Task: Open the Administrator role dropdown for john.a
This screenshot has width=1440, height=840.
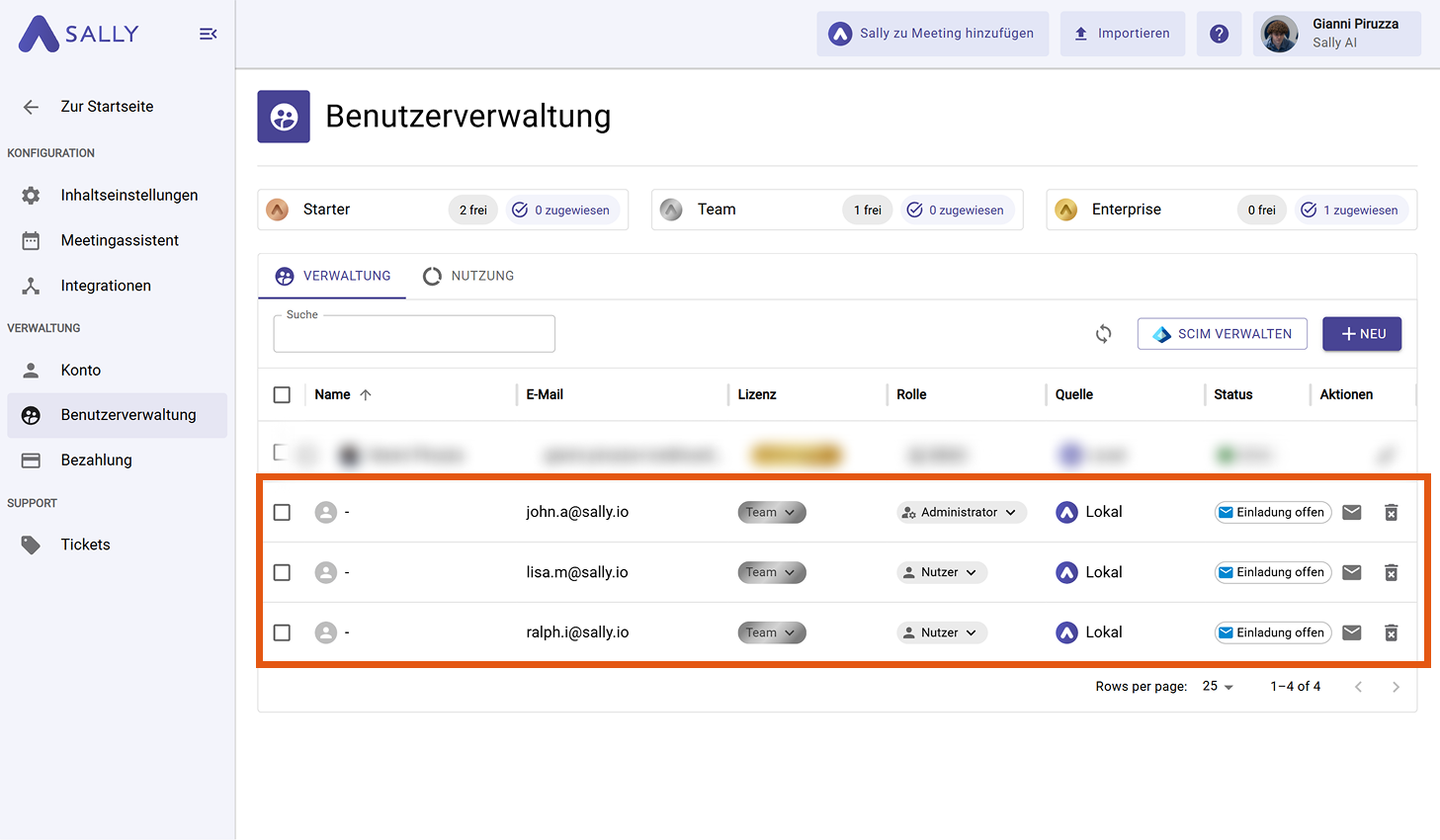Action: pyautogui.click(x=961, y=512)
